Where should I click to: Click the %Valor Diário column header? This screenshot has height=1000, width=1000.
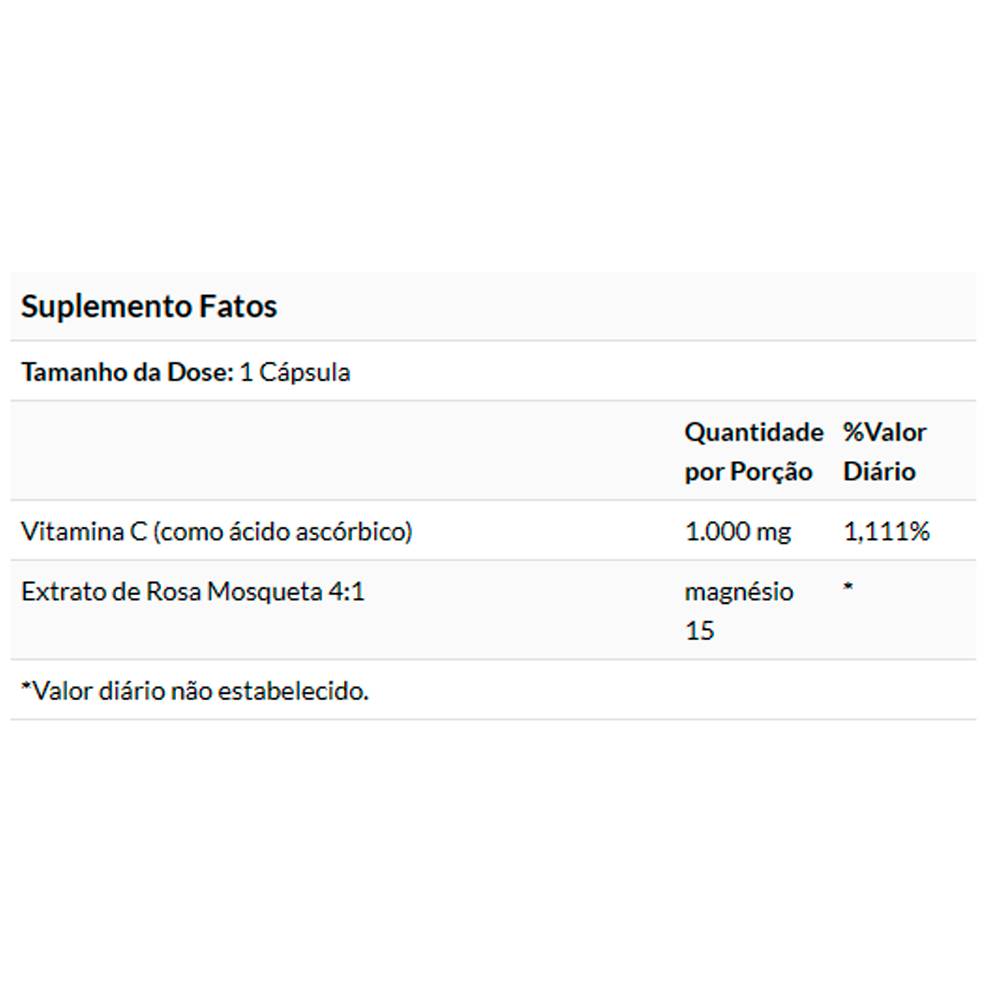(885, 452)
